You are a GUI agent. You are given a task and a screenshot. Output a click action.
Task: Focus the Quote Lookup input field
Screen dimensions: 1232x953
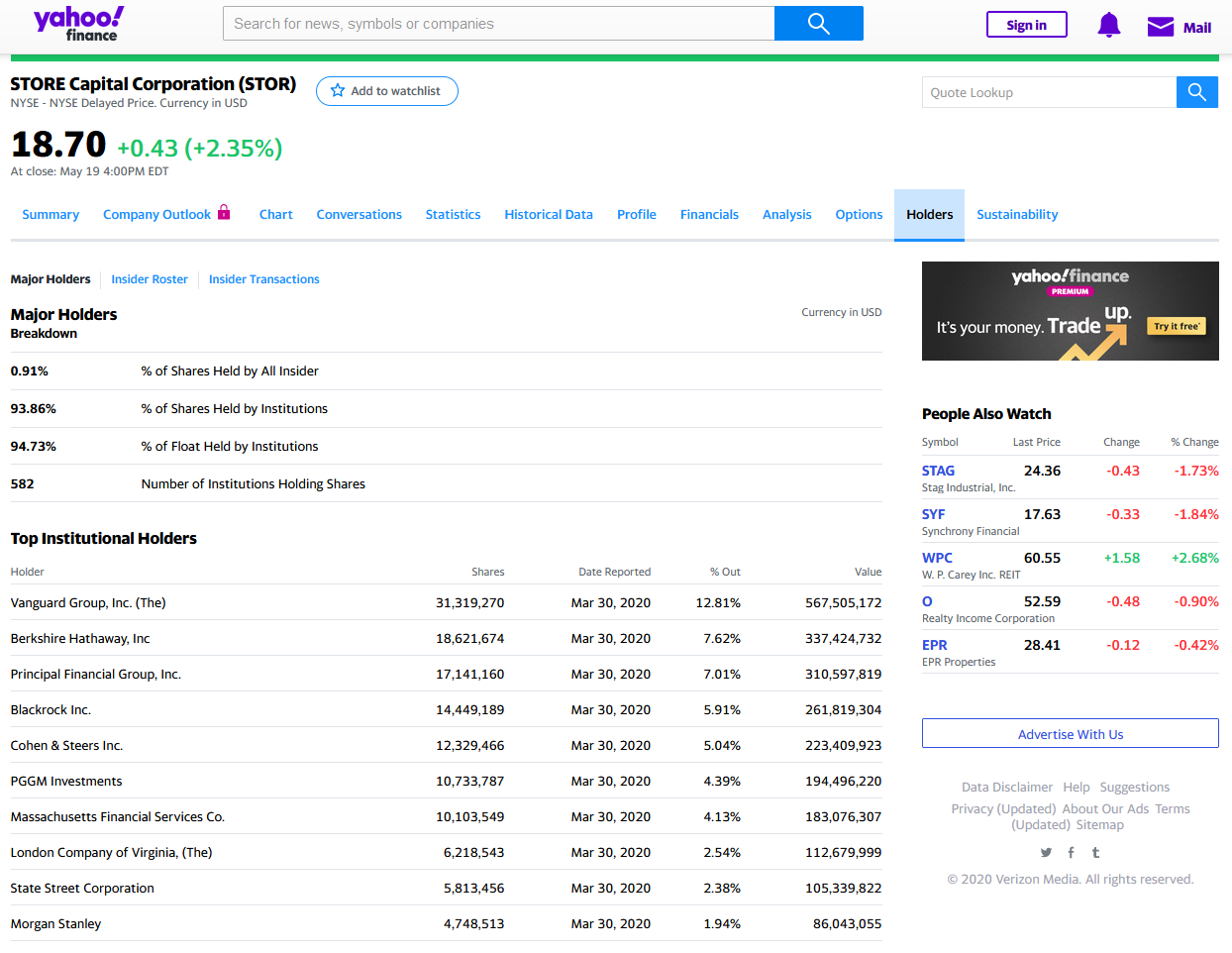(x=1049, y=92)
